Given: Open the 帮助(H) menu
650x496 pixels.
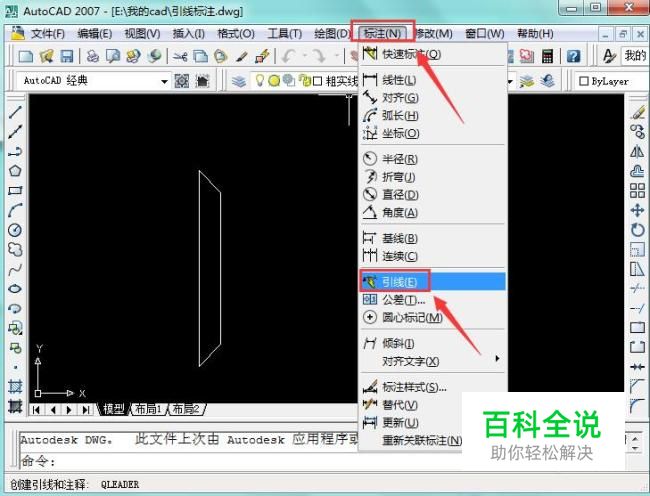Looking at the screenshot, I should pos(535,34).
